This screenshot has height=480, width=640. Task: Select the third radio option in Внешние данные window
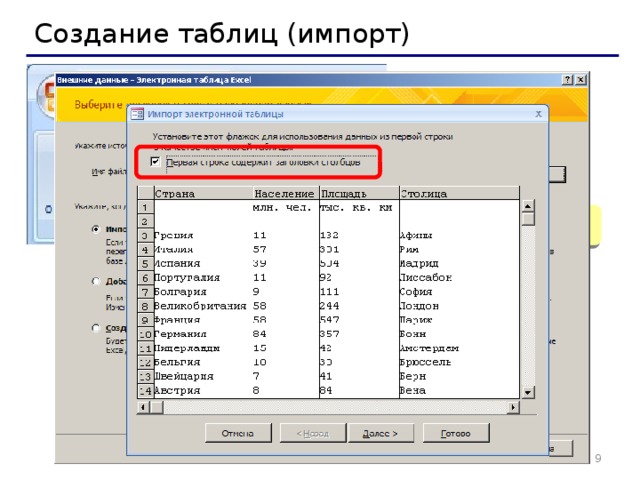pyautogui.click(x=96, y=328)
